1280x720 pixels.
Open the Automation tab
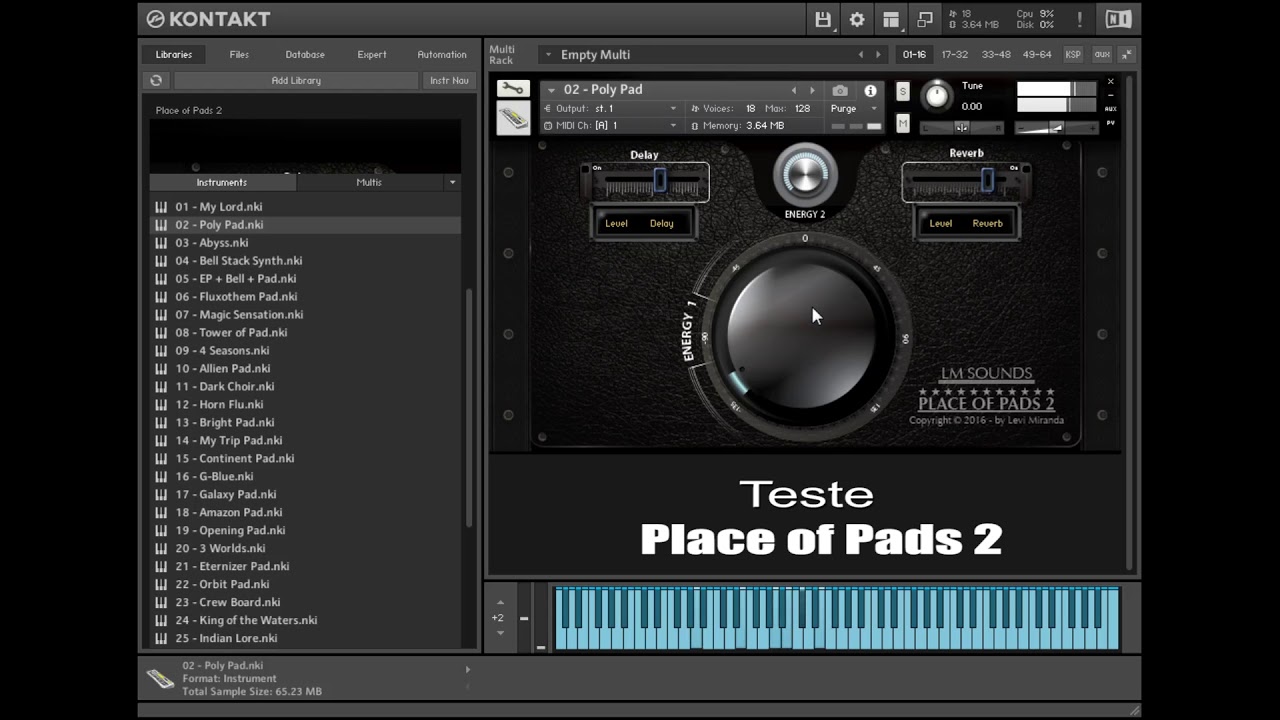(x=442, y=55)
